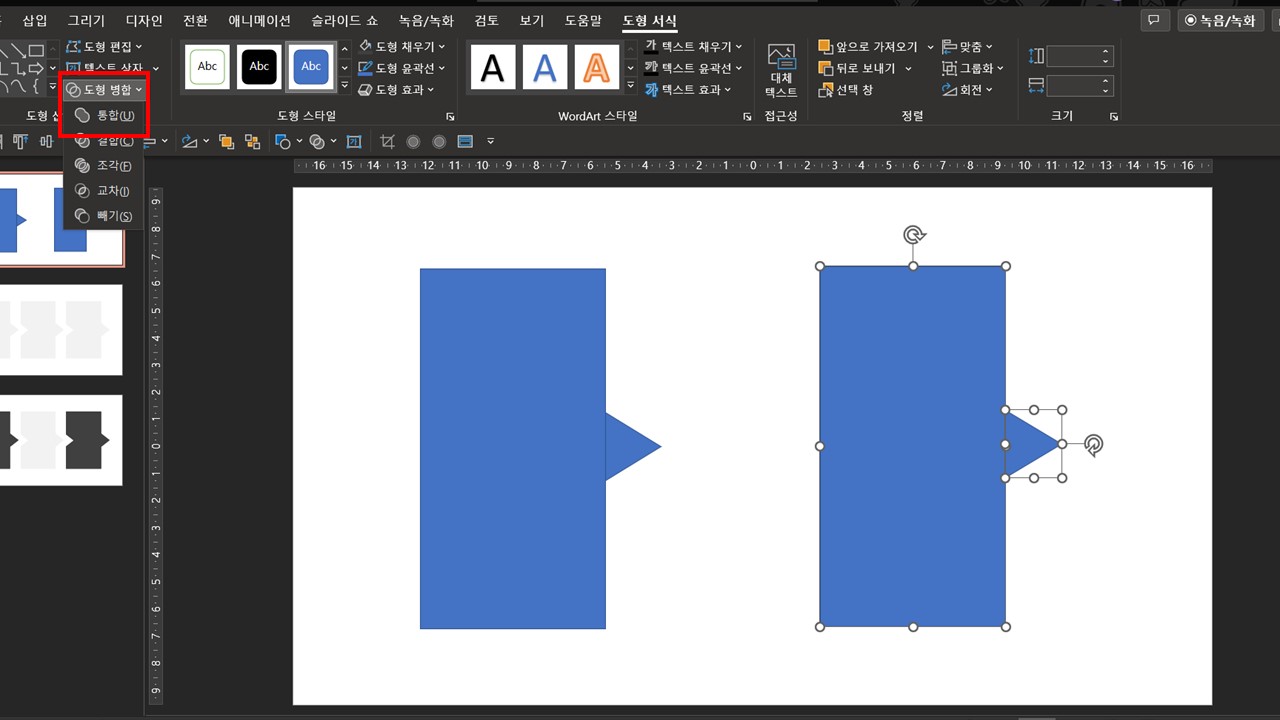The image size is (1280, 720).
Task: Open the 슬라이드 쇼 tab
Action: 345,20
